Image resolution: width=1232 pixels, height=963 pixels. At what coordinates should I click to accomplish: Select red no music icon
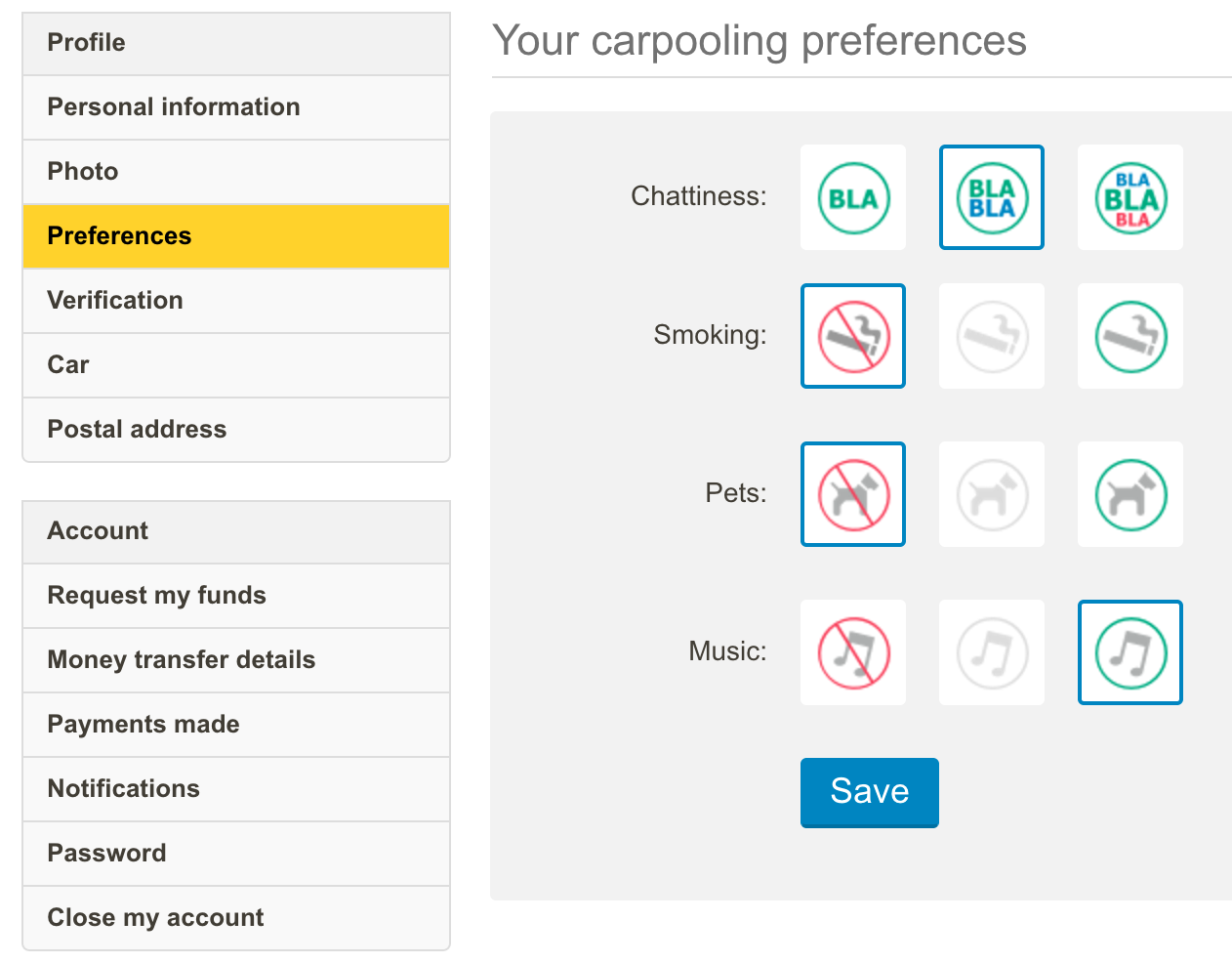point(853,652)
